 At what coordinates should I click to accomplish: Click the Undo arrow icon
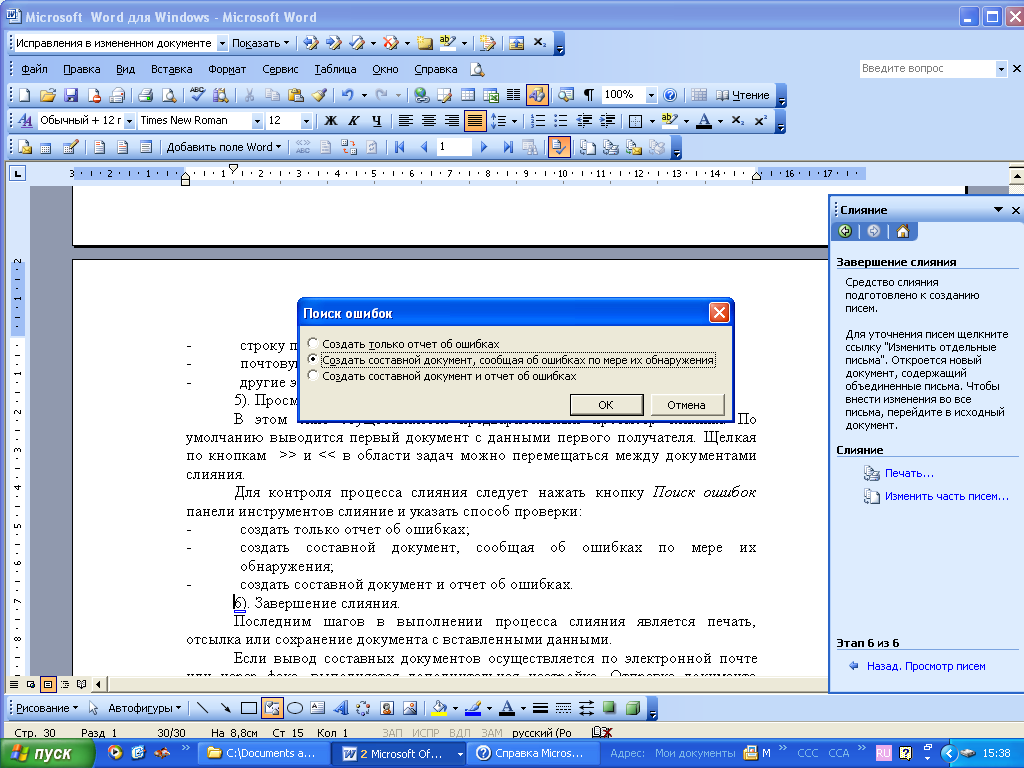347,95
